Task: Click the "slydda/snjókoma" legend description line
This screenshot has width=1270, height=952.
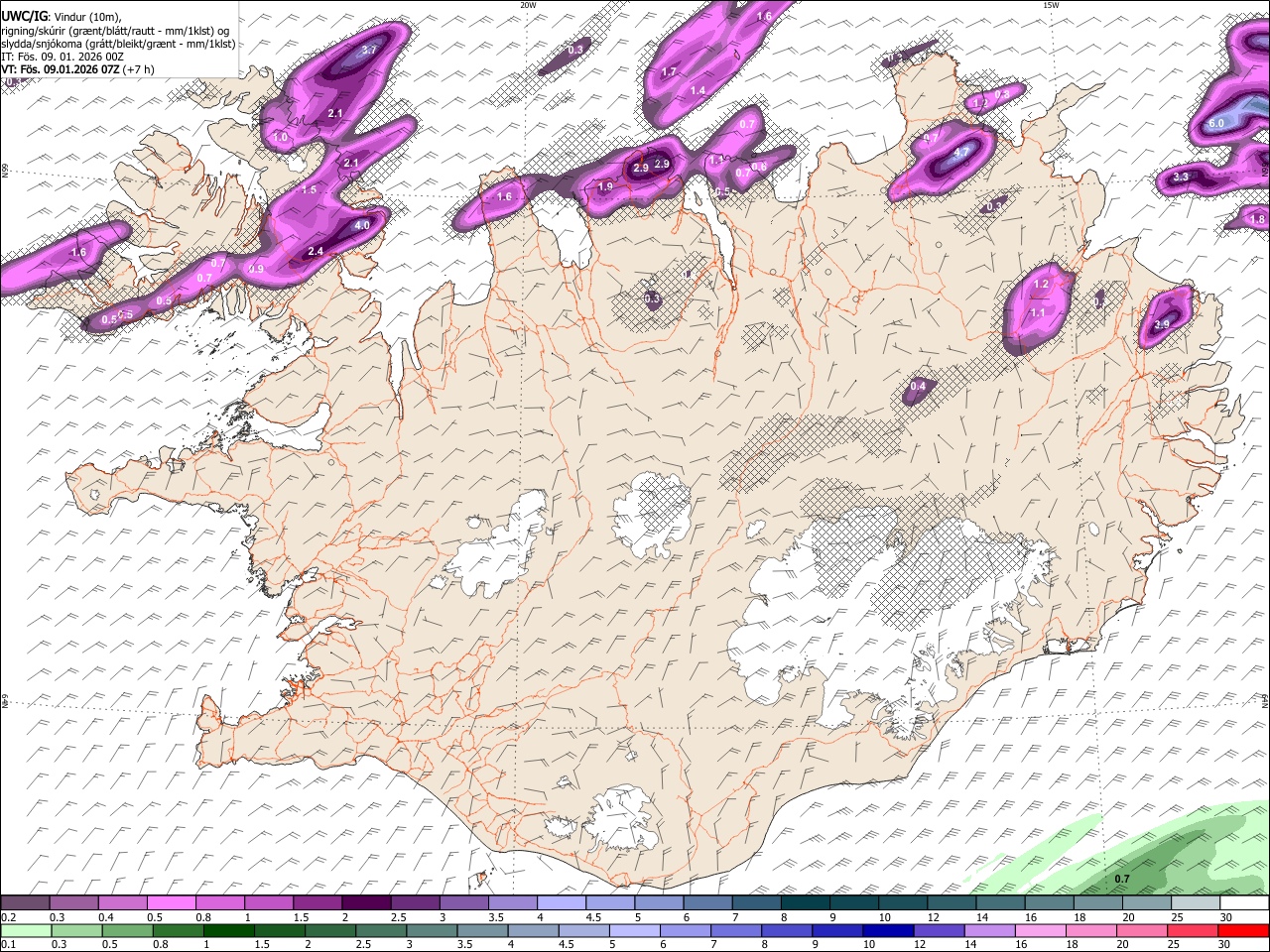Action: click(x=118, y=43)
